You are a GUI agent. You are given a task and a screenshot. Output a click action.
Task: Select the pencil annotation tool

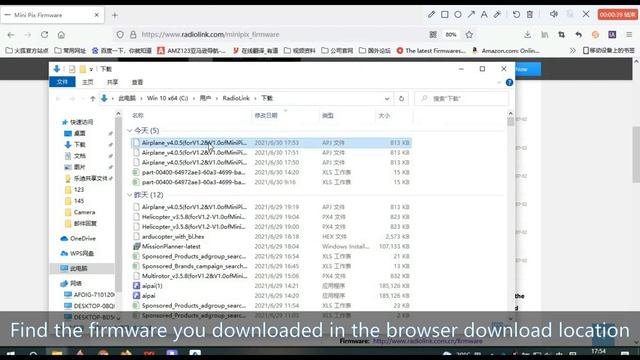pyautogui.click(x=431, y=14)
